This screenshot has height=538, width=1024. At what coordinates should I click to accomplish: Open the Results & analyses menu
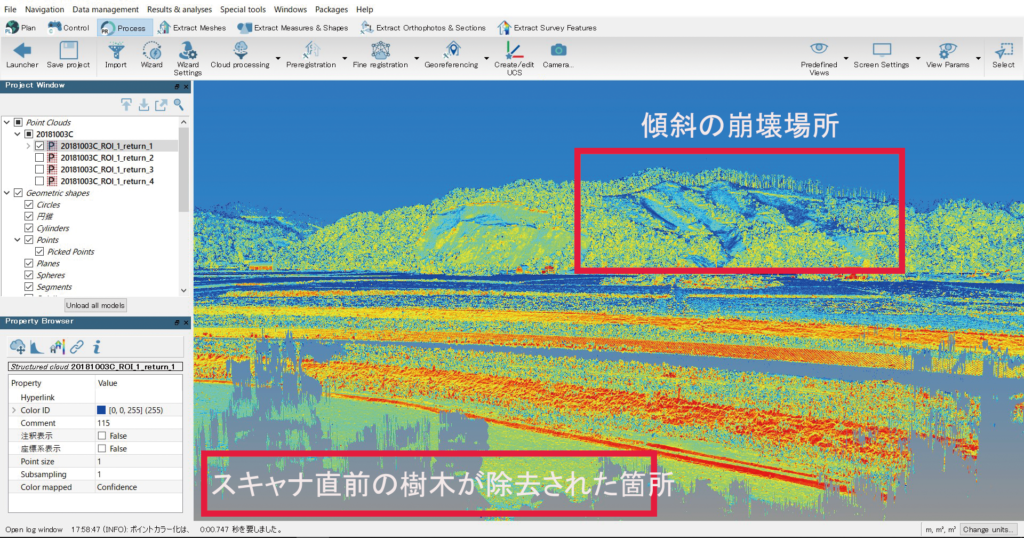pos(179,9)
